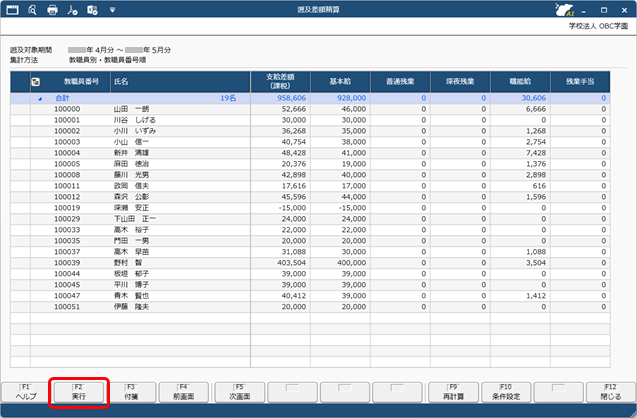Click the 深夜残業 column header
The image size is (637, 418).
460,82
